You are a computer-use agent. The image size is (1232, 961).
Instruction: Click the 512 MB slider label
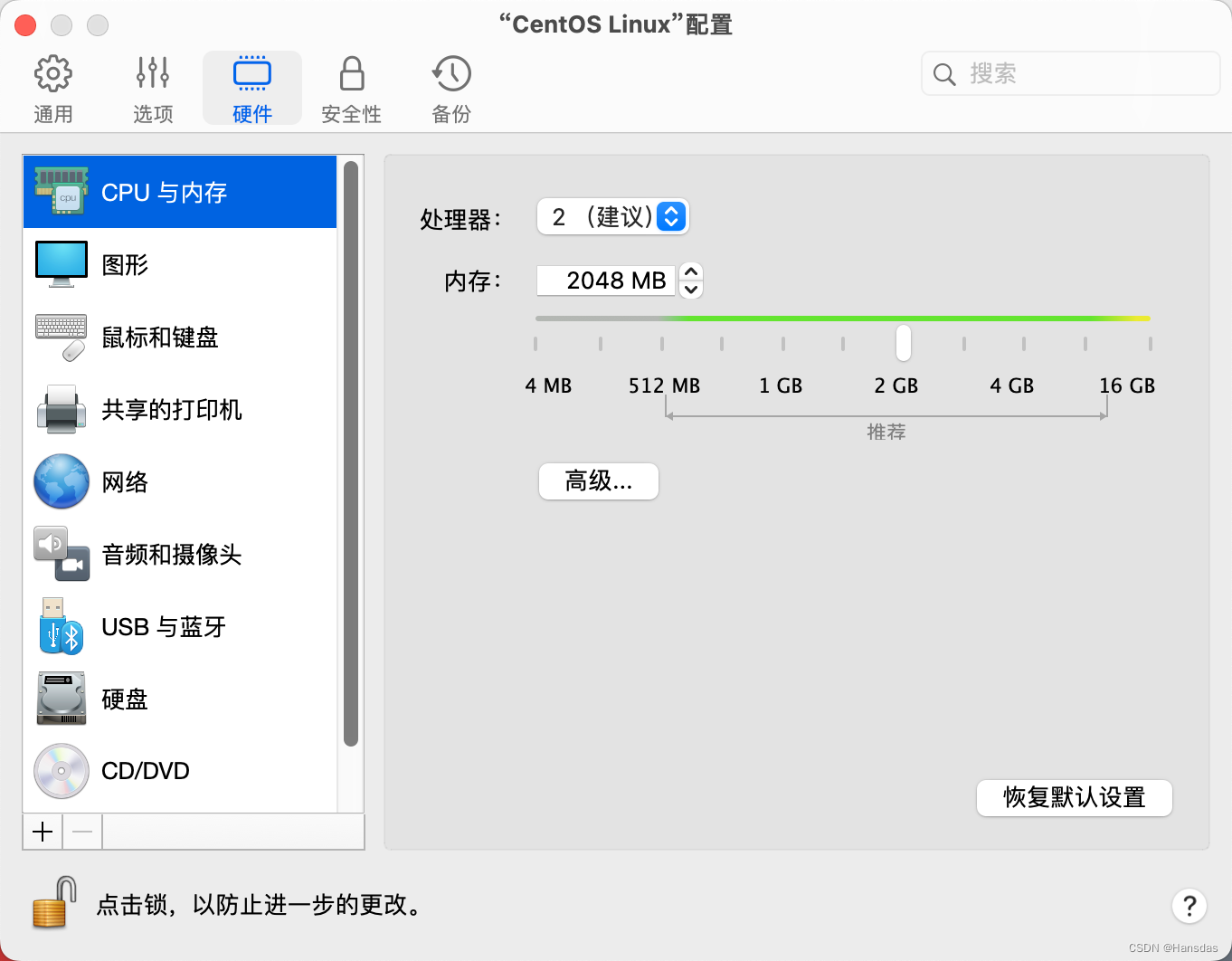pos(665,386)
